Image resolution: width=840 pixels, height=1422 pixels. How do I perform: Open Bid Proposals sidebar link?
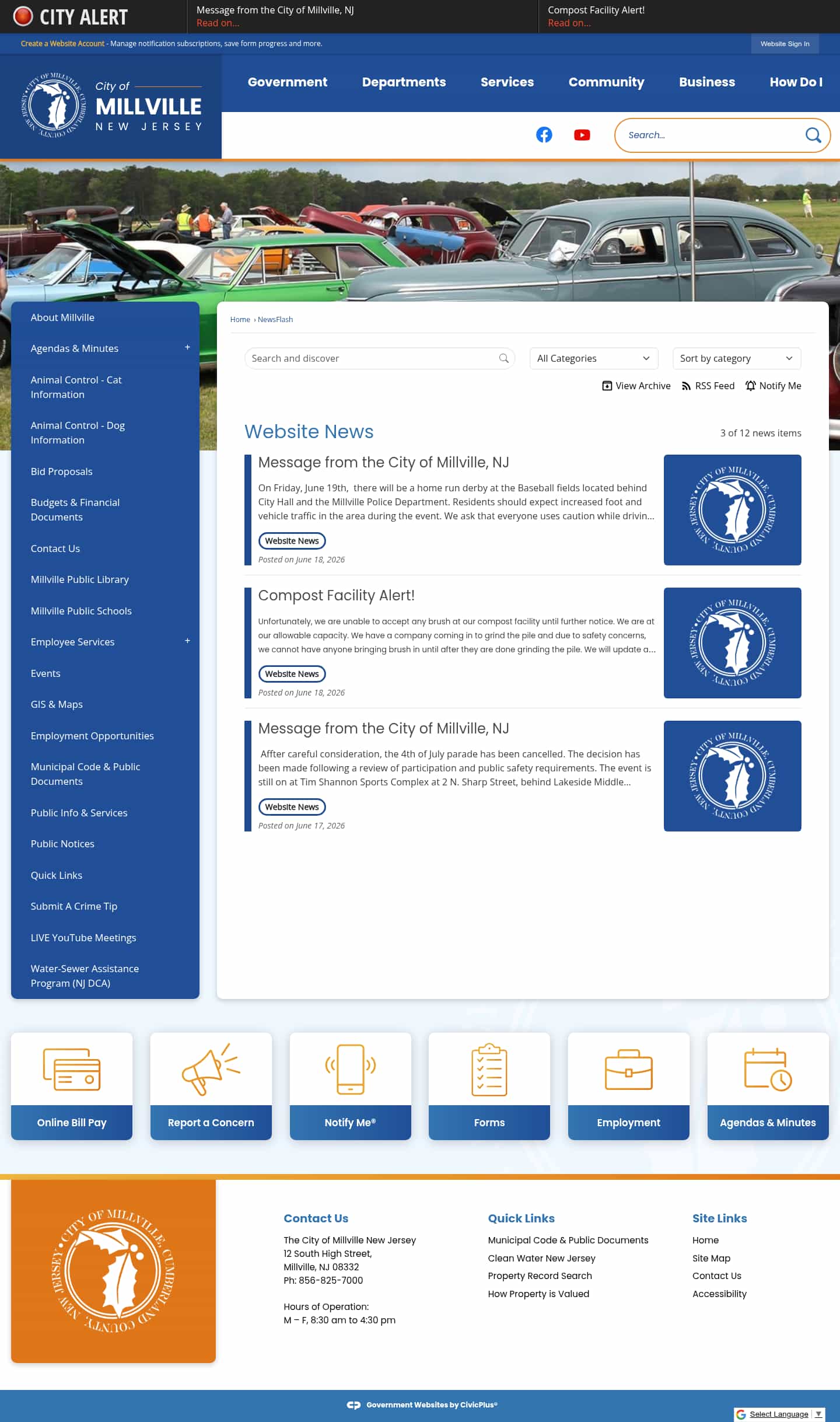tap(61, 471)
